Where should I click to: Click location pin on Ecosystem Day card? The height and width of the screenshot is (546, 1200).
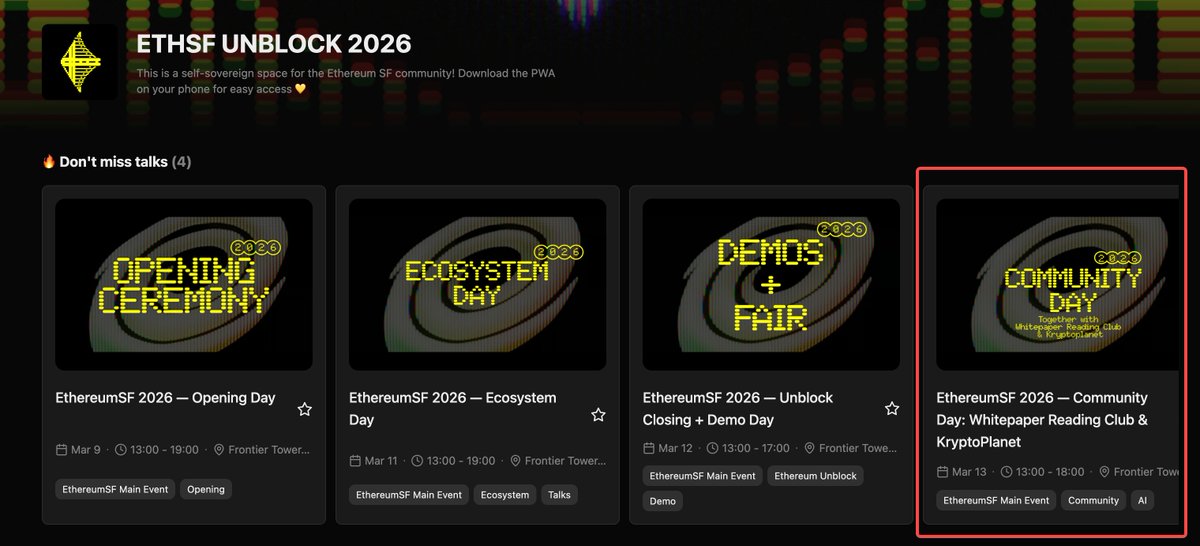point(516,461)
